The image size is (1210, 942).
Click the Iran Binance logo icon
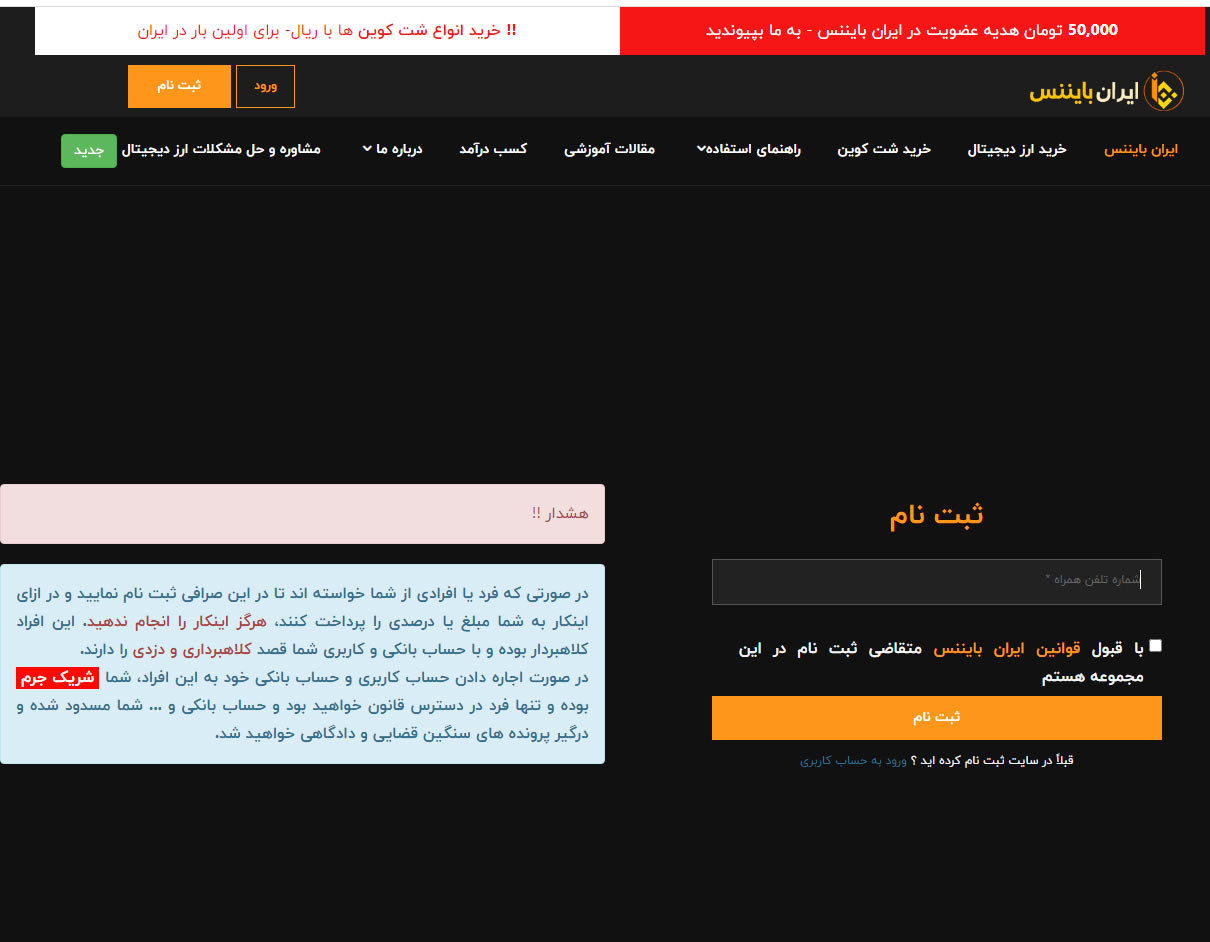point(1164,91)
